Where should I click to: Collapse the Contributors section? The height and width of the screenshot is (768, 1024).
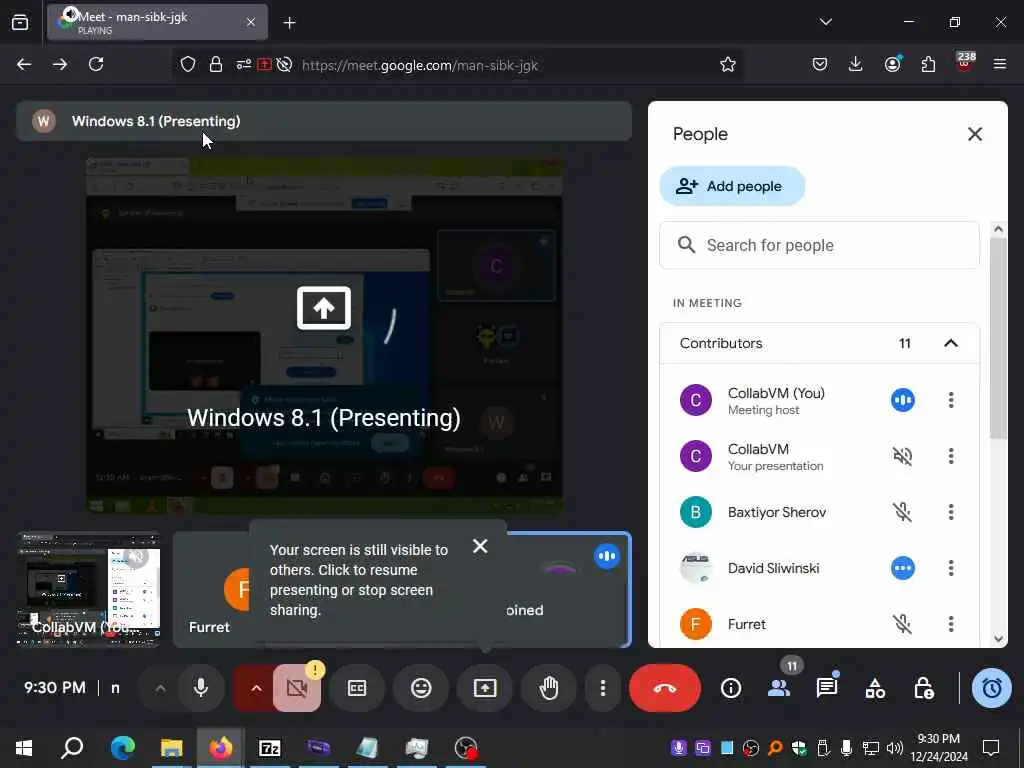point(951,343)
